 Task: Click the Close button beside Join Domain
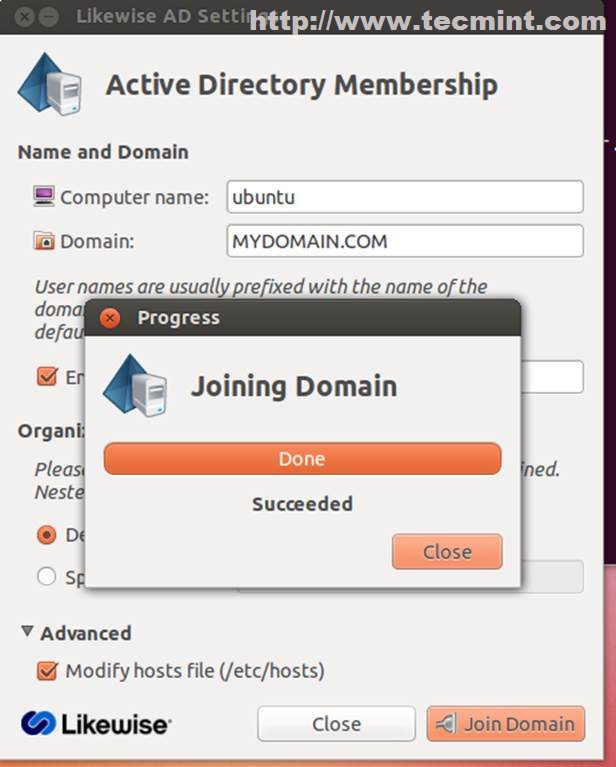336,724
